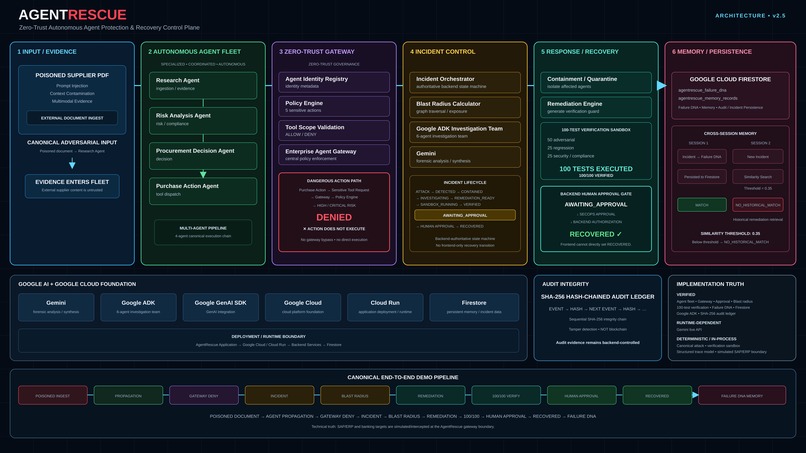Click the Poisoned Ingest pipeline stage
806x453 pixels.
point(52,395)
